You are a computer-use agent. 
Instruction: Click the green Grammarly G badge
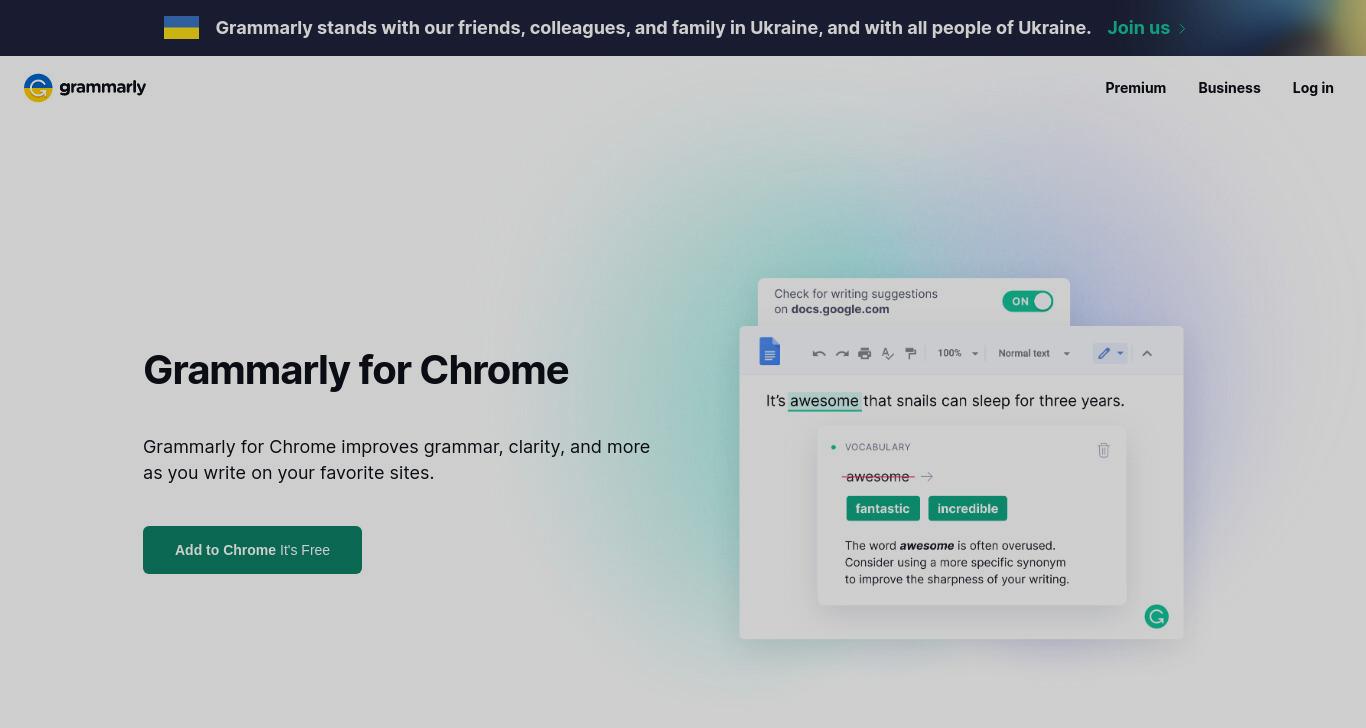tap(1156, 617)
